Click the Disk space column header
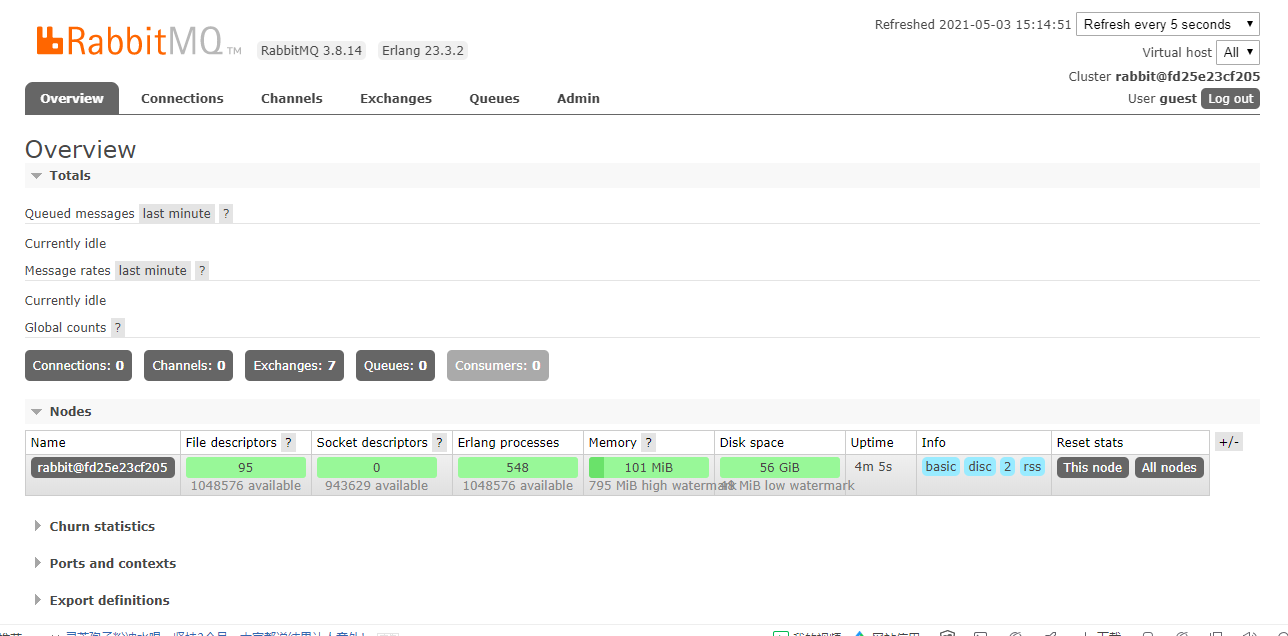 752,442
